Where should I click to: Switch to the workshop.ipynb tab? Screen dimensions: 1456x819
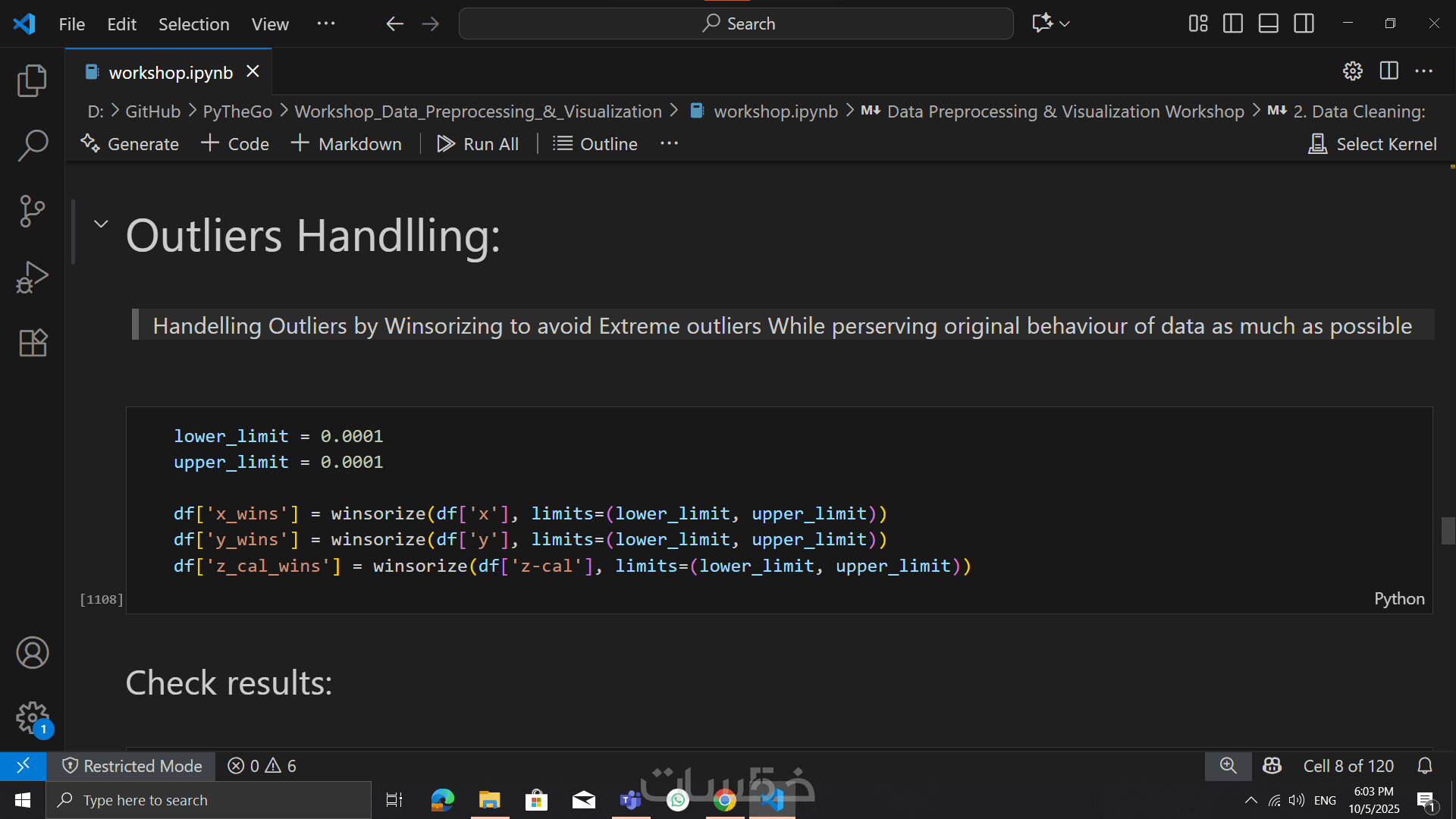[170, 72]
